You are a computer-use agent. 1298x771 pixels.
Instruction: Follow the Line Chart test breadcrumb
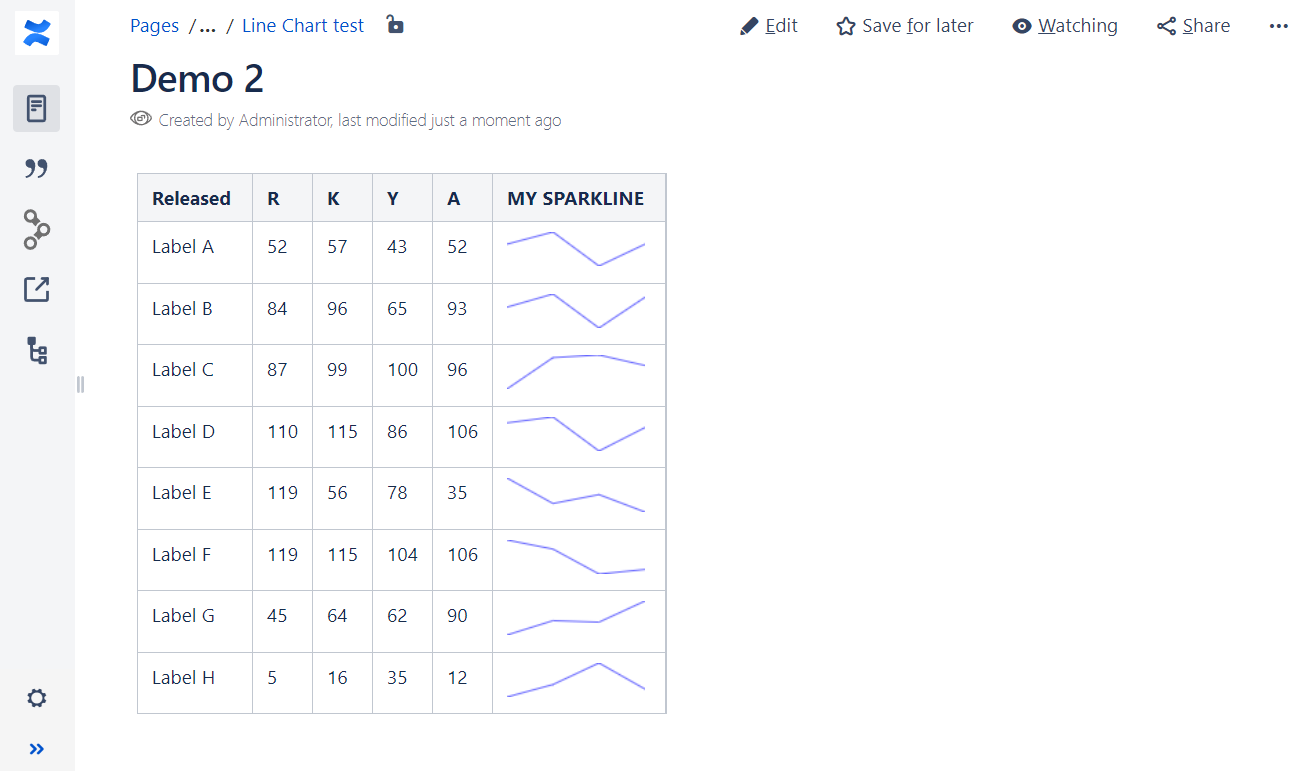[303, 25]
